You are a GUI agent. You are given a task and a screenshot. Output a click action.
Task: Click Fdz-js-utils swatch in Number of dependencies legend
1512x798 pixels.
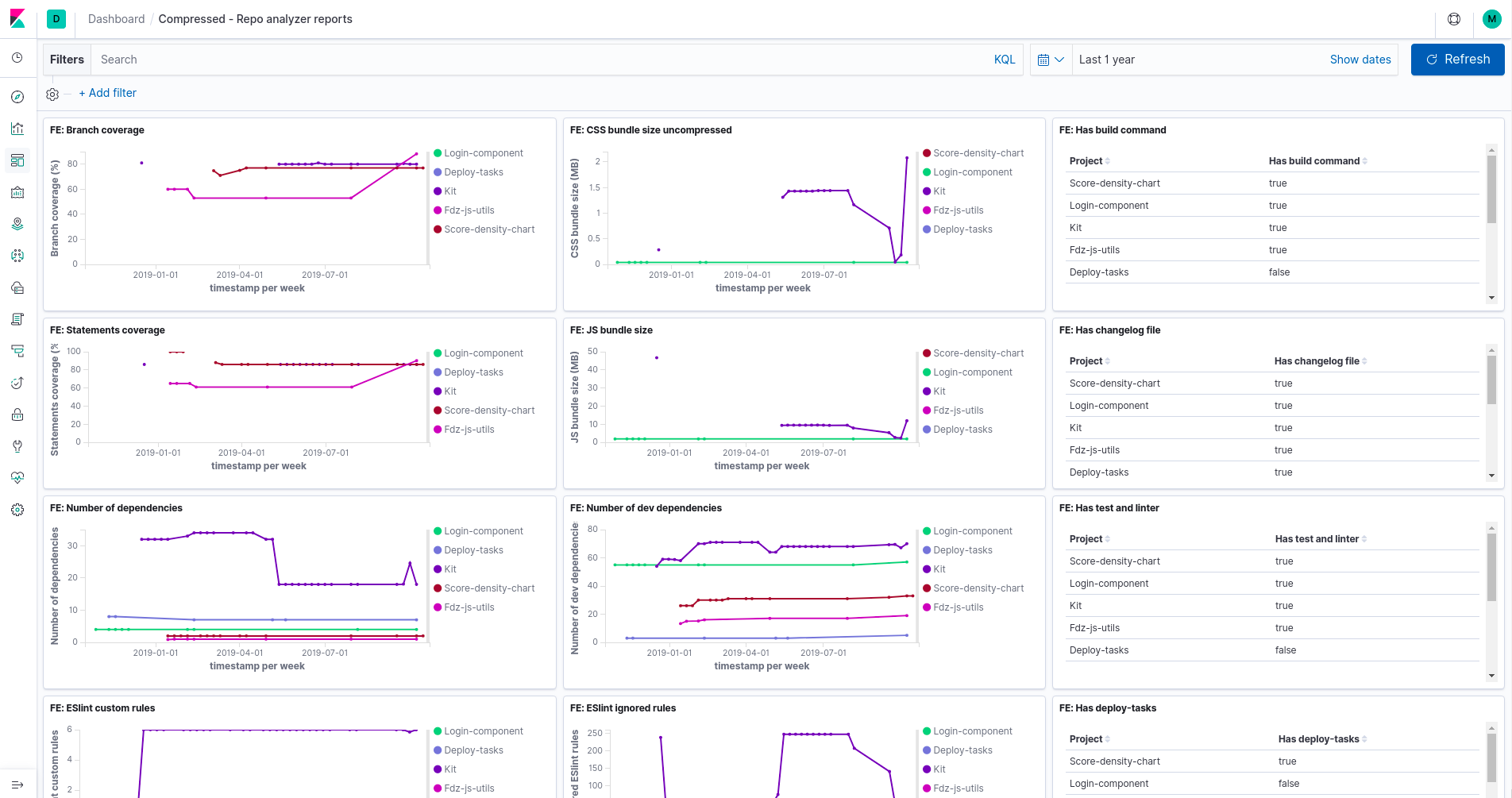click(438, 607)
